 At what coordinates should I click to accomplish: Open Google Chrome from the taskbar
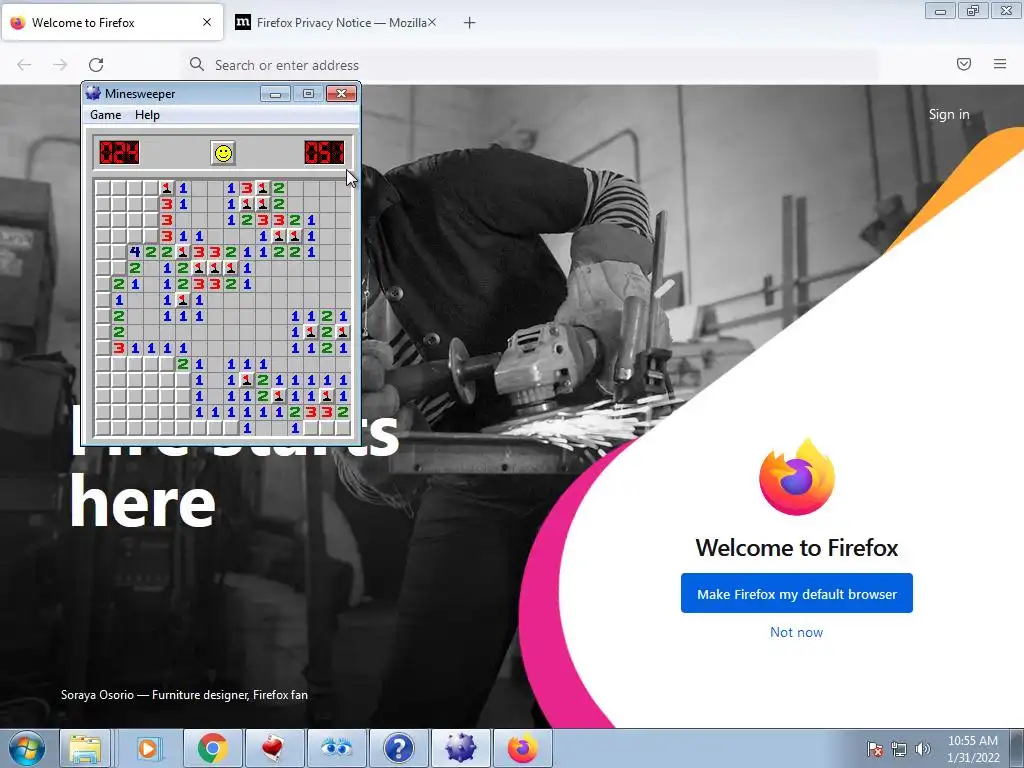tap(212, 748)
